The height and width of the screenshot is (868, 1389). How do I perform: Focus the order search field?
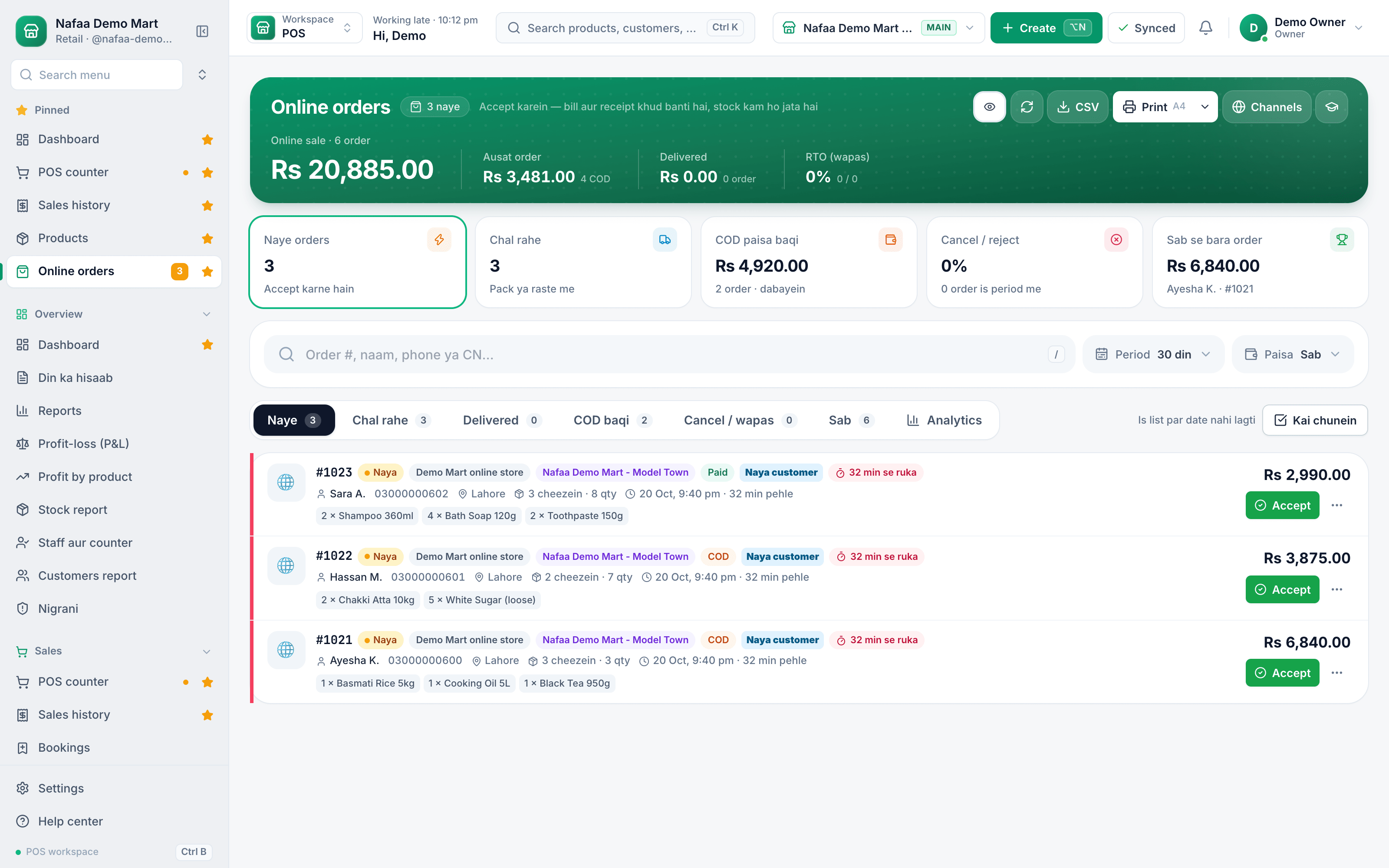click(668, 354)
